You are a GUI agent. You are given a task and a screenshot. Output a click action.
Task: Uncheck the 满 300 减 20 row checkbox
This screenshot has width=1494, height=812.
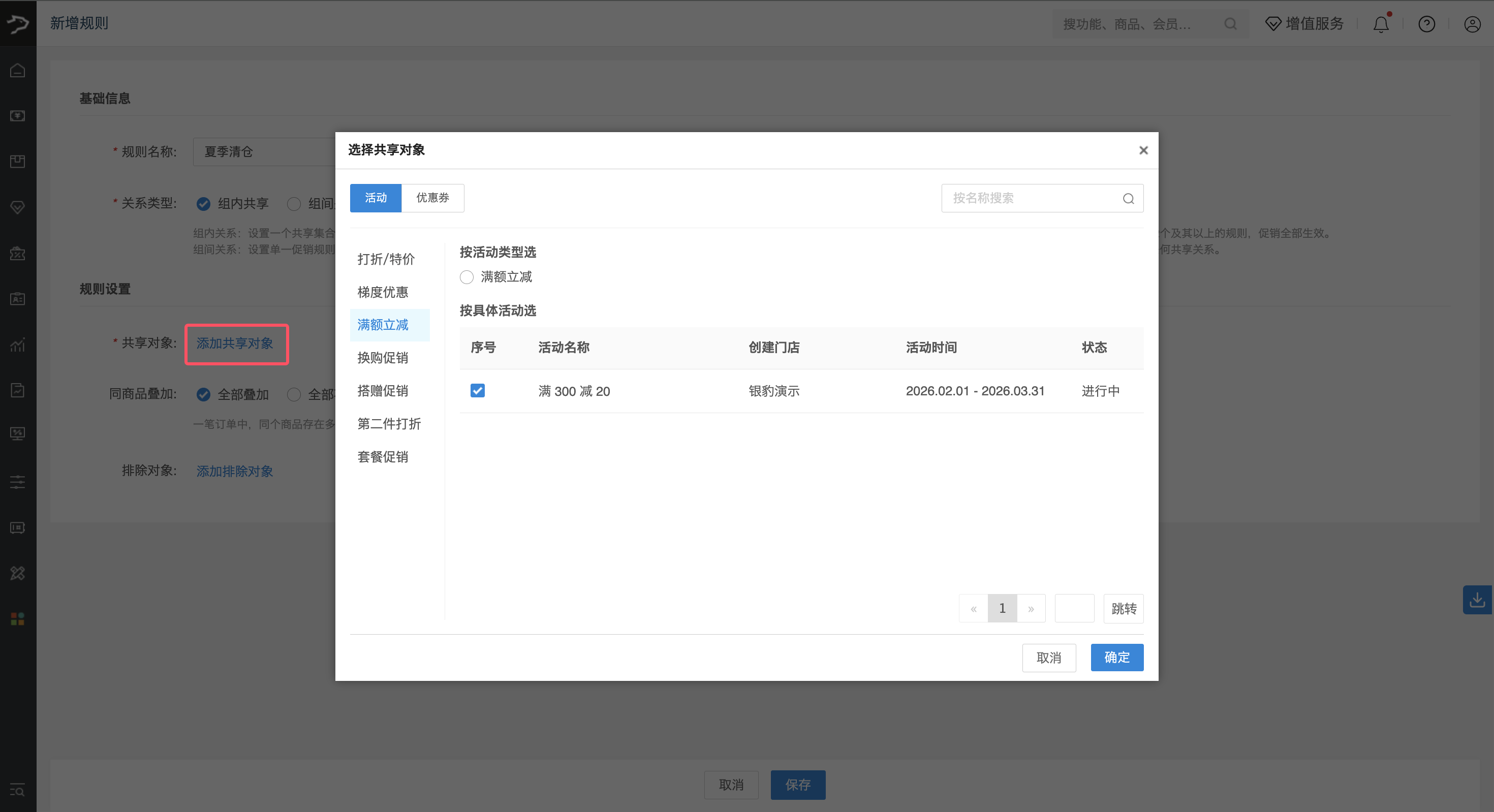[477, 390]
